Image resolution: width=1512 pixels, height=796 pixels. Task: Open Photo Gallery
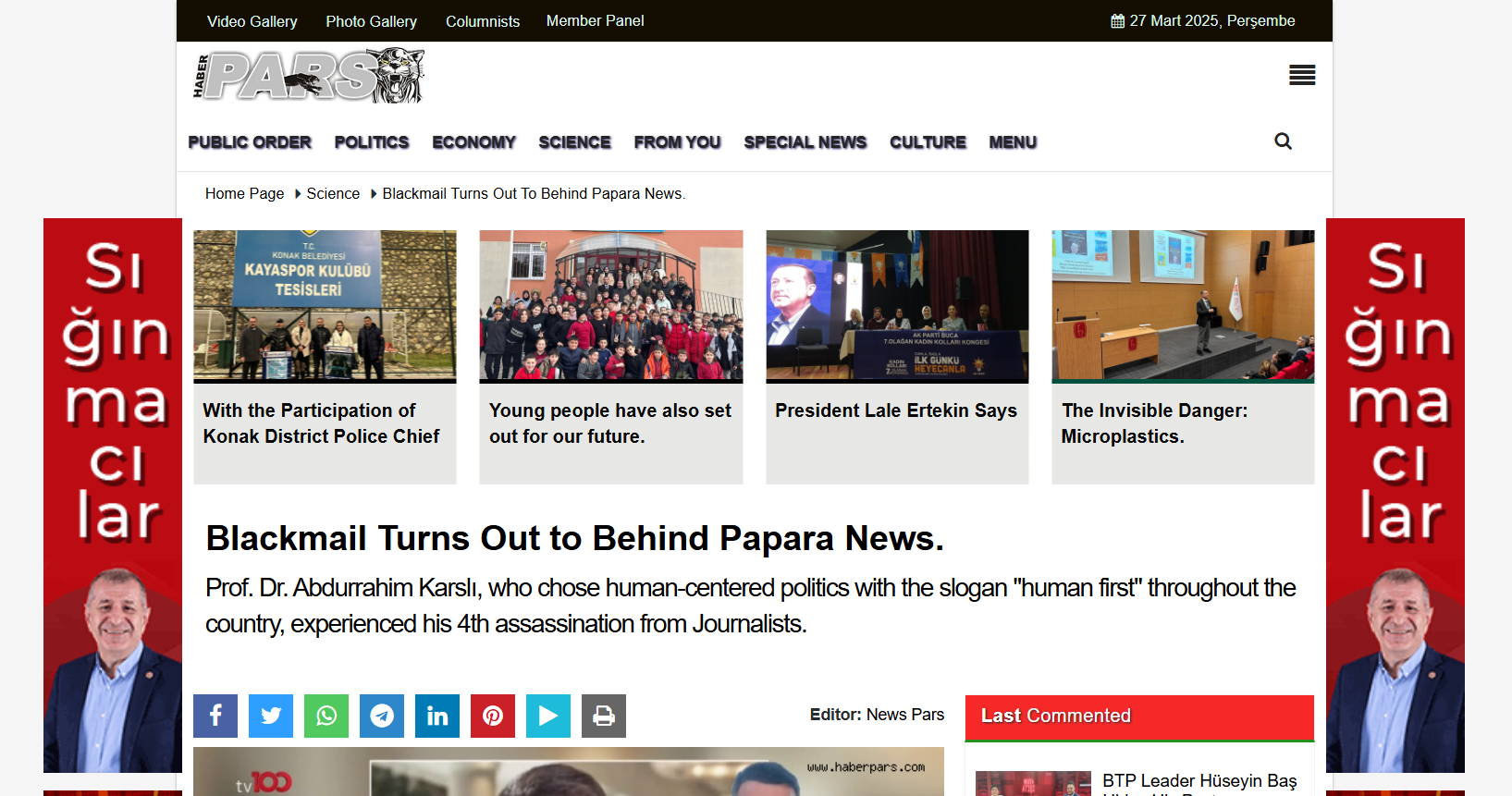tap(371, 21)
